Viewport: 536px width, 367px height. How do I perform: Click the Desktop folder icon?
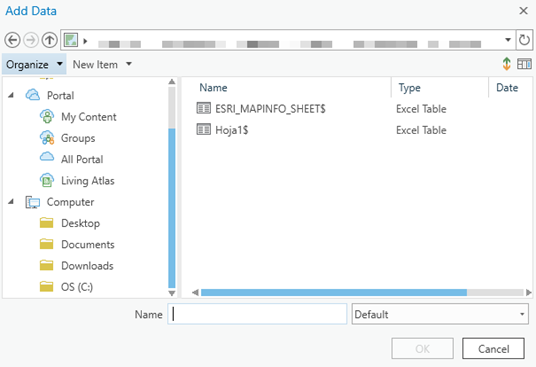pyautogui.click(x=46, y=223)
